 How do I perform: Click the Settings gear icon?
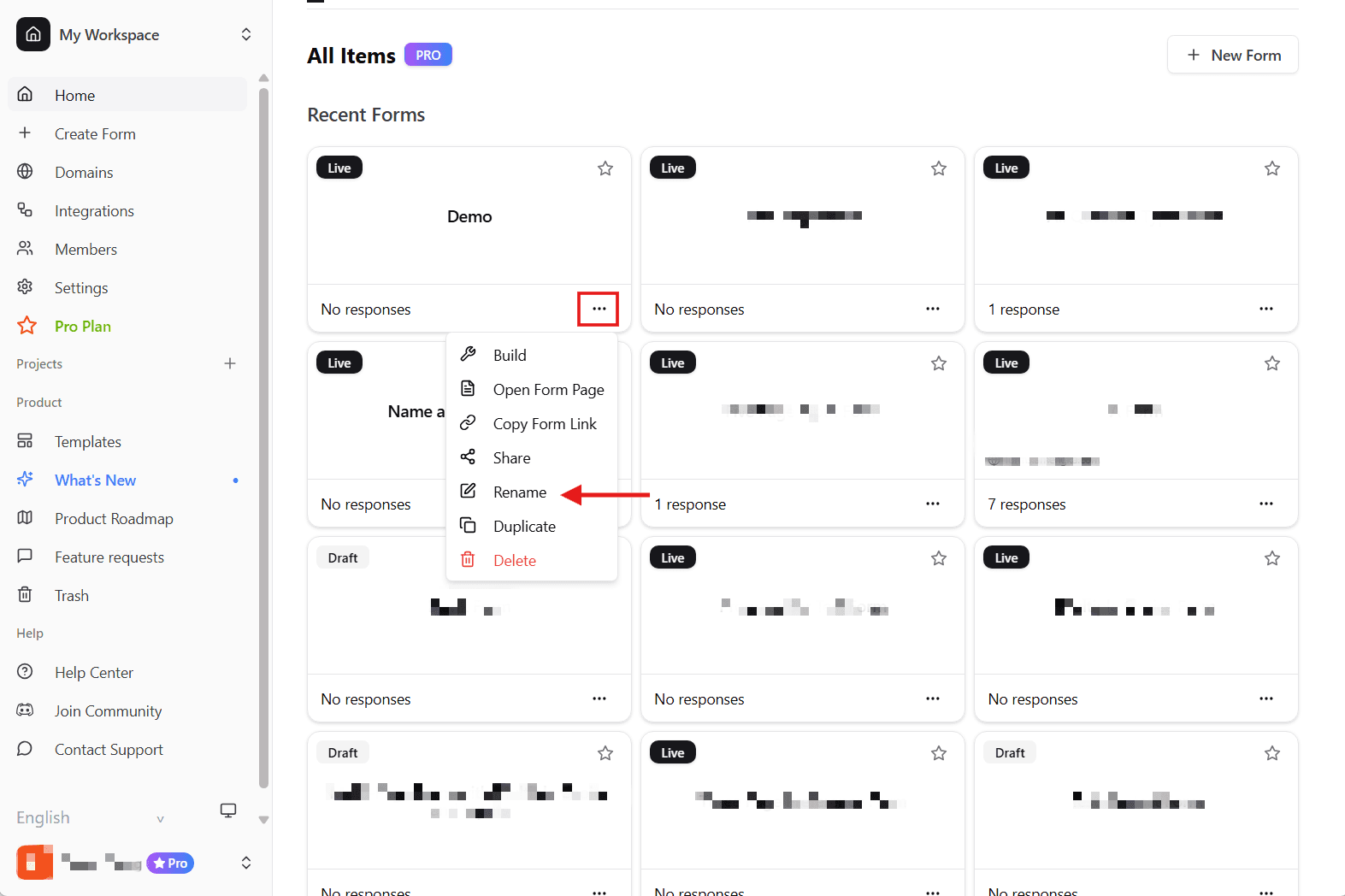pos(26,287)
